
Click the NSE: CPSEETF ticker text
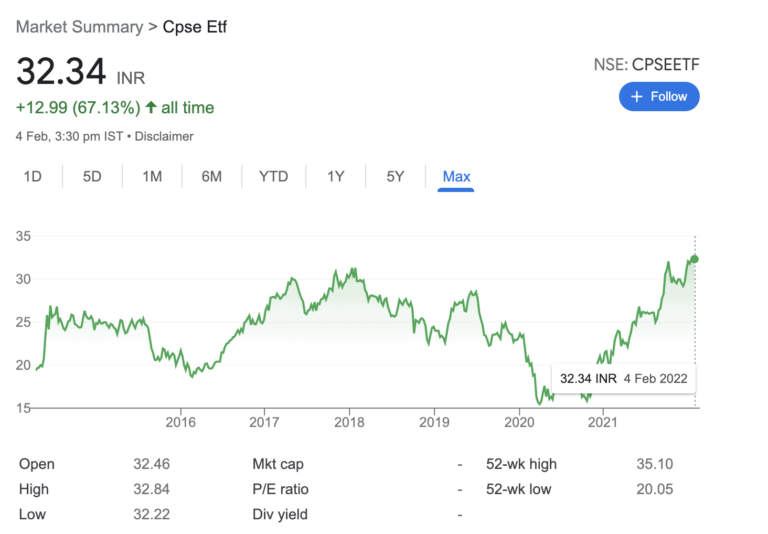(x=647, y=65)
